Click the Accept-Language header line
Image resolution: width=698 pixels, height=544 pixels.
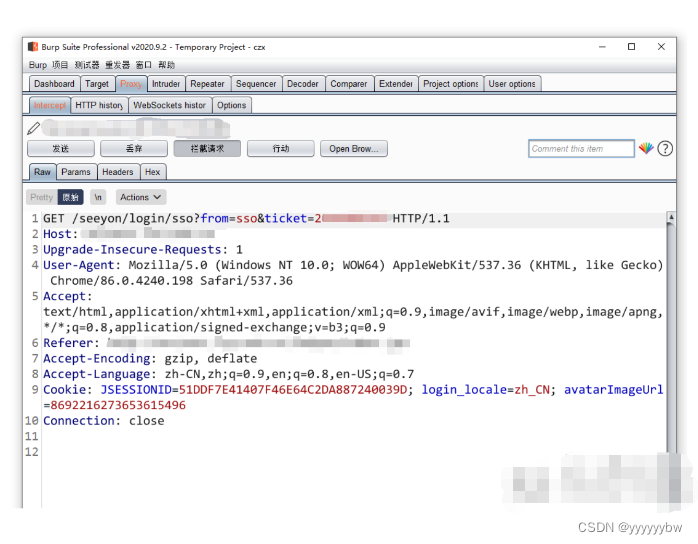pos(228,374)
